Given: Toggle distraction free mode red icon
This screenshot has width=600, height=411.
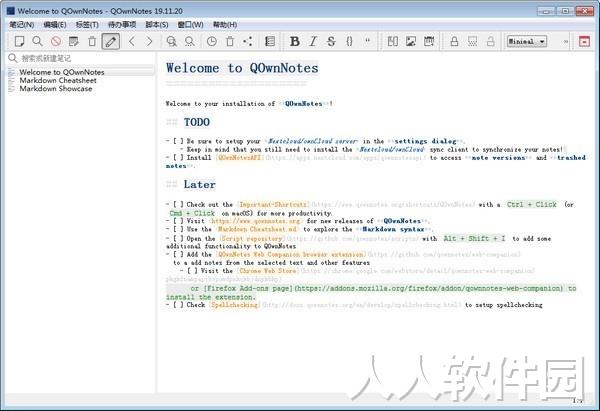Looking at the screenshot, I should 584,41.
